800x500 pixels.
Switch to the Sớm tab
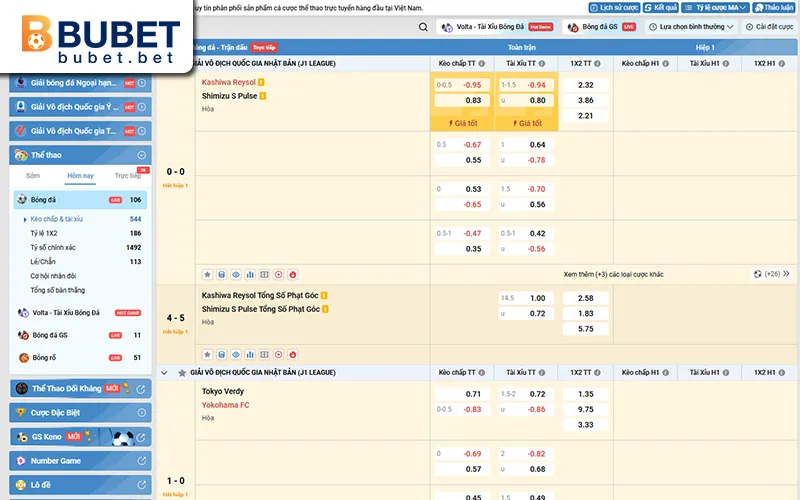[x=33, y=176]
